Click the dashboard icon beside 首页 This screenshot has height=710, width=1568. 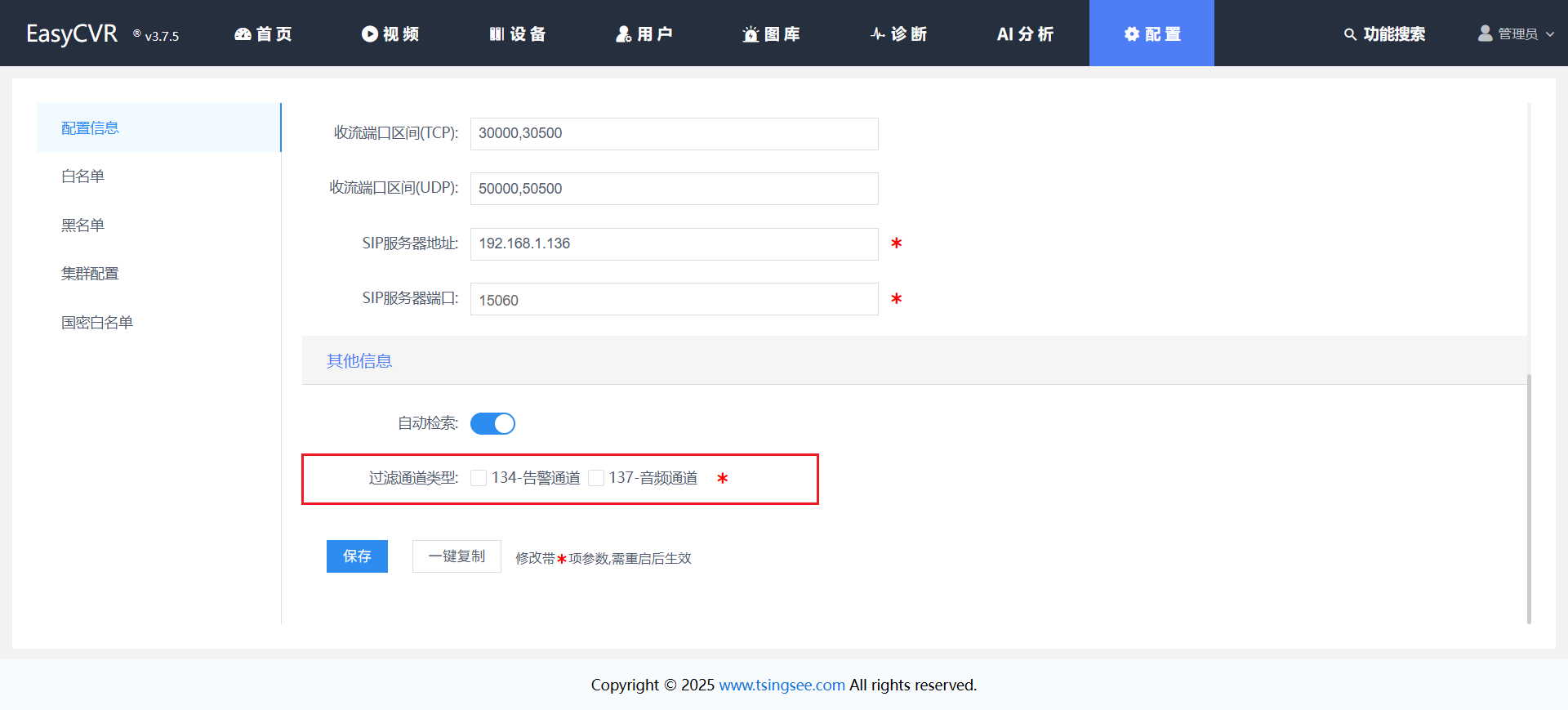[x=243, y=34]
